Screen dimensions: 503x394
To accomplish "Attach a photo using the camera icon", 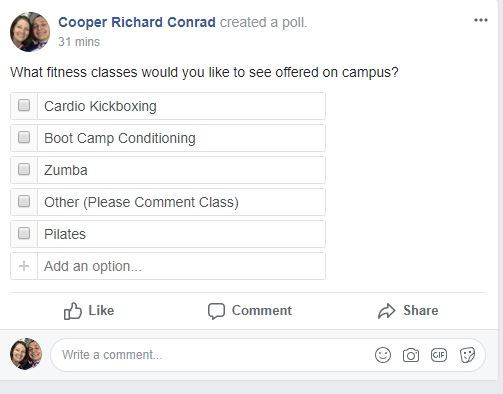I will click(411, 355).
